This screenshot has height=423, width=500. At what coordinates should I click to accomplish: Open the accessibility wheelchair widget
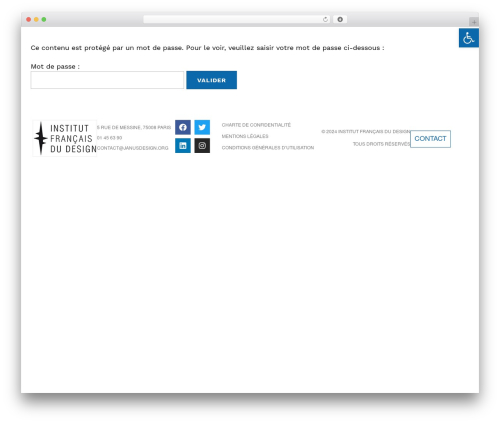(x=469, y=38)
